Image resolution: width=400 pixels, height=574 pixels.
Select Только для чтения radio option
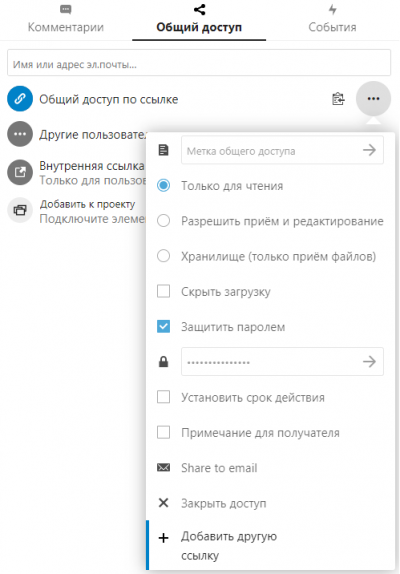(x=163, y=185)
